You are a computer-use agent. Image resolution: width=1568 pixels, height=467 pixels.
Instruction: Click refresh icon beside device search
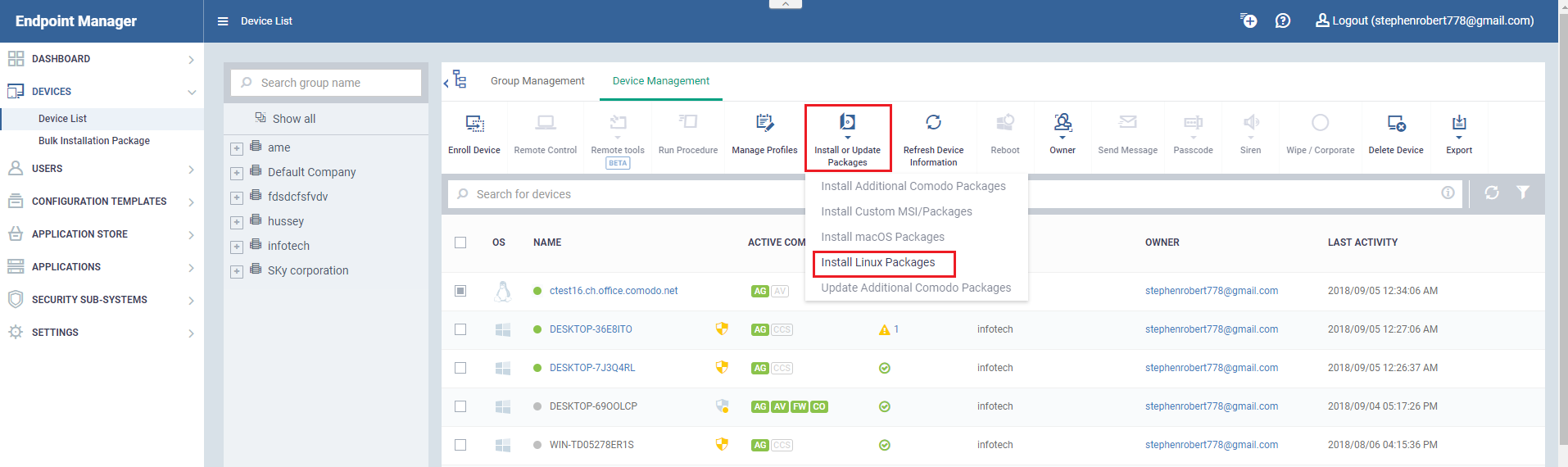[x=1492, y=193]
